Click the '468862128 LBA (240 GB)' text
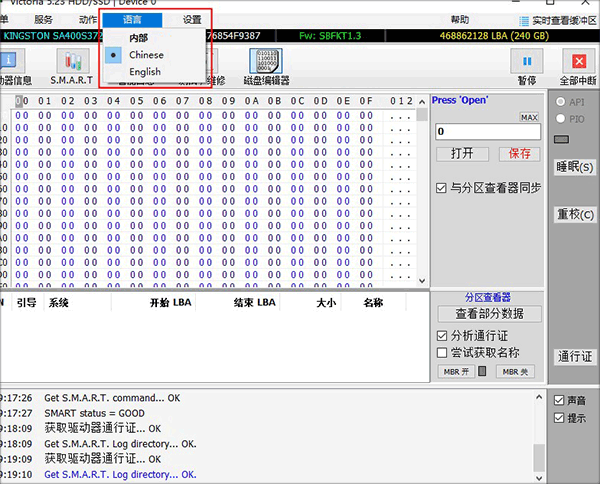This screenshot has width=600, height=484. (494, 36)
